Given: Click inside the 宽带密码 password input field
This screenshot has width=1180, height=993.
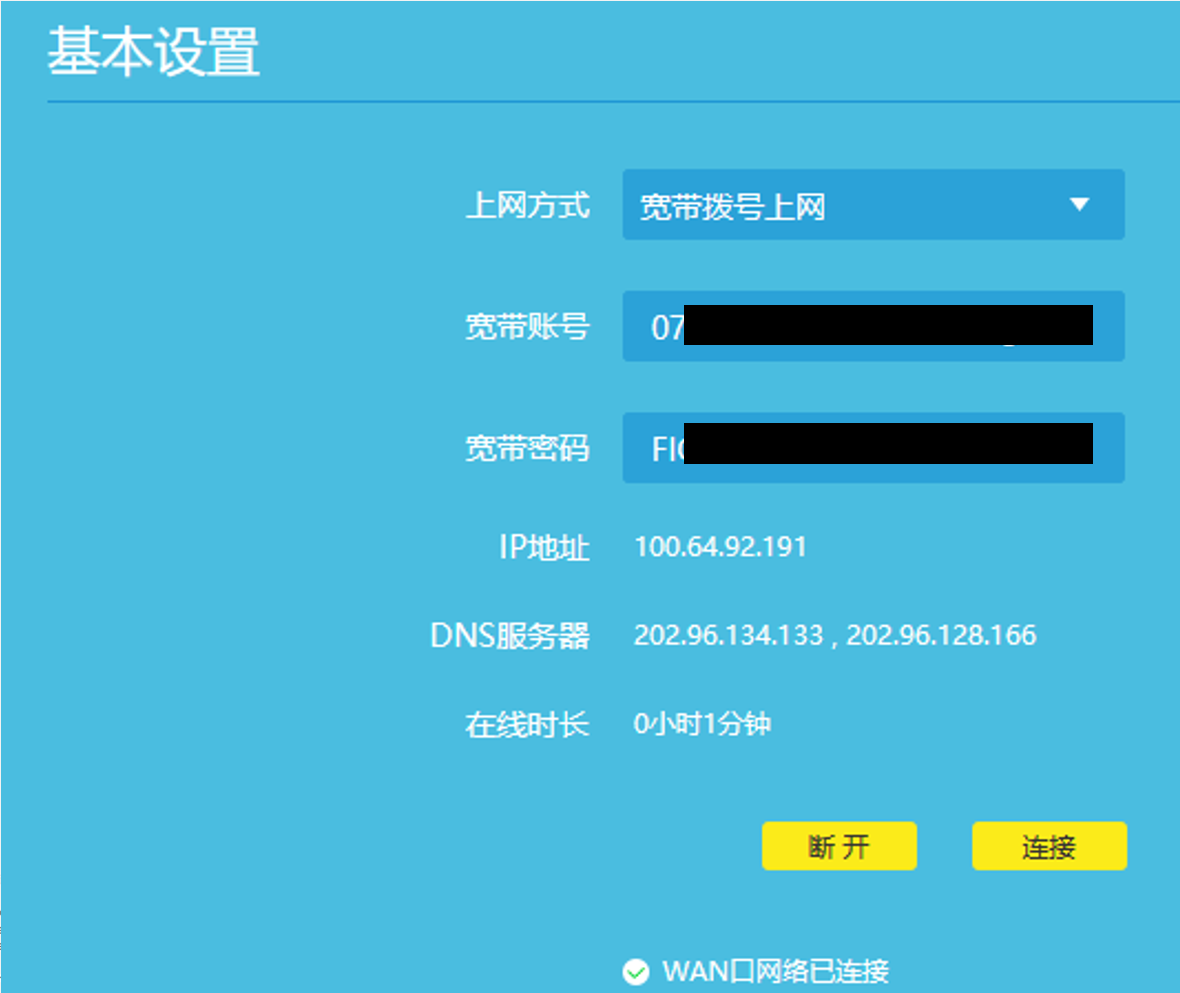Looking at the screenshot, I should point(873,447).
